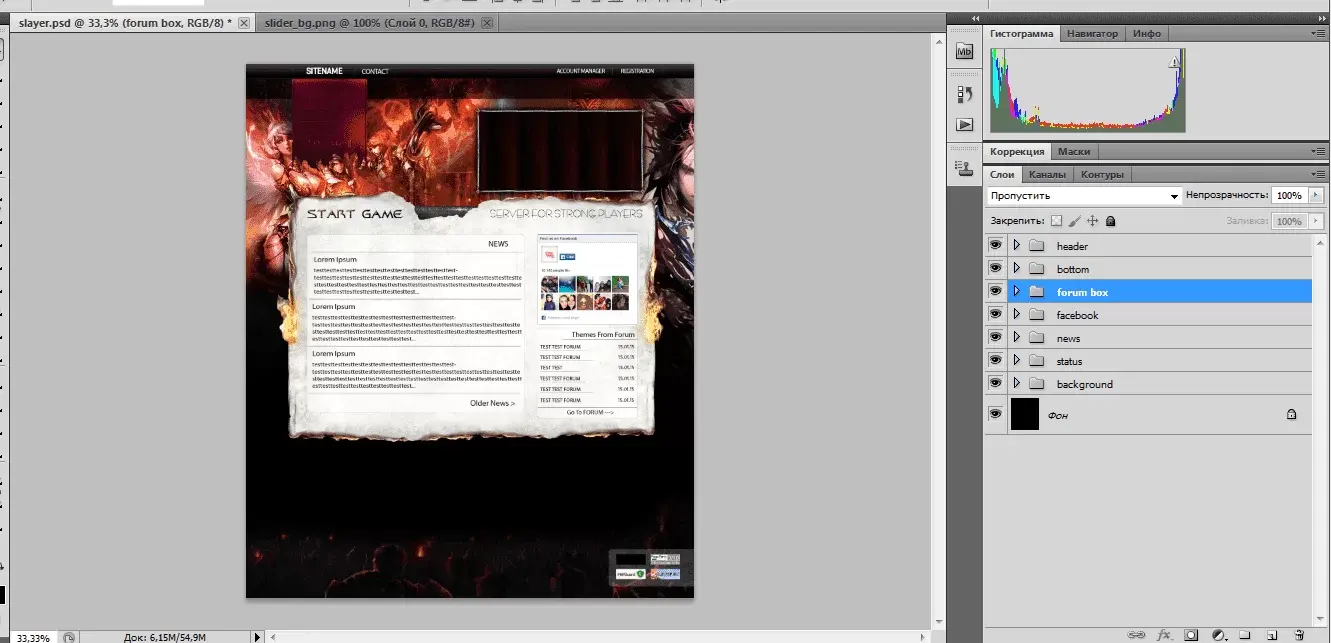Open the Коррекция panel options menu
The width and height of the screenshot is (1331, 643).
pos(1320,152)
